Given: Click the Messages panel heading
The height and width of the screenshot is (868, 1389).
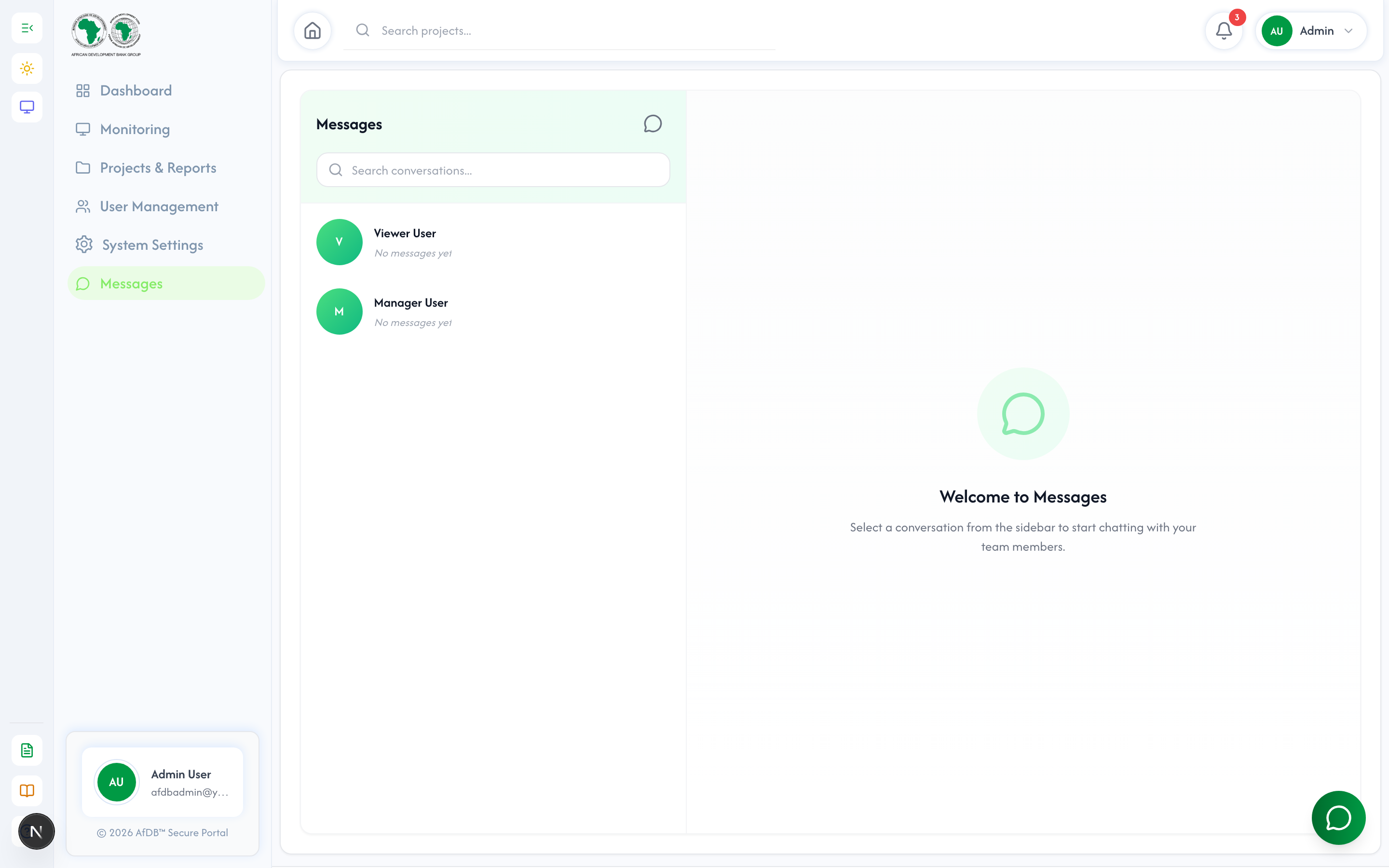Looking at the screenshot, I should pos(349,124).
